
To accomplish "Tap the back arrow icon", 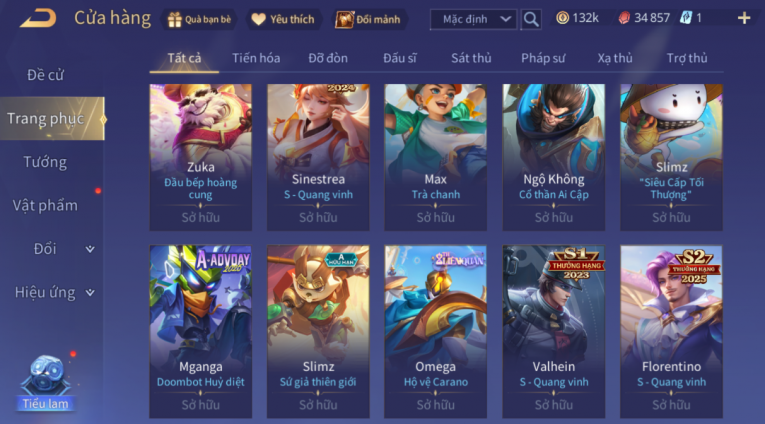I will (x=38, y=19).
